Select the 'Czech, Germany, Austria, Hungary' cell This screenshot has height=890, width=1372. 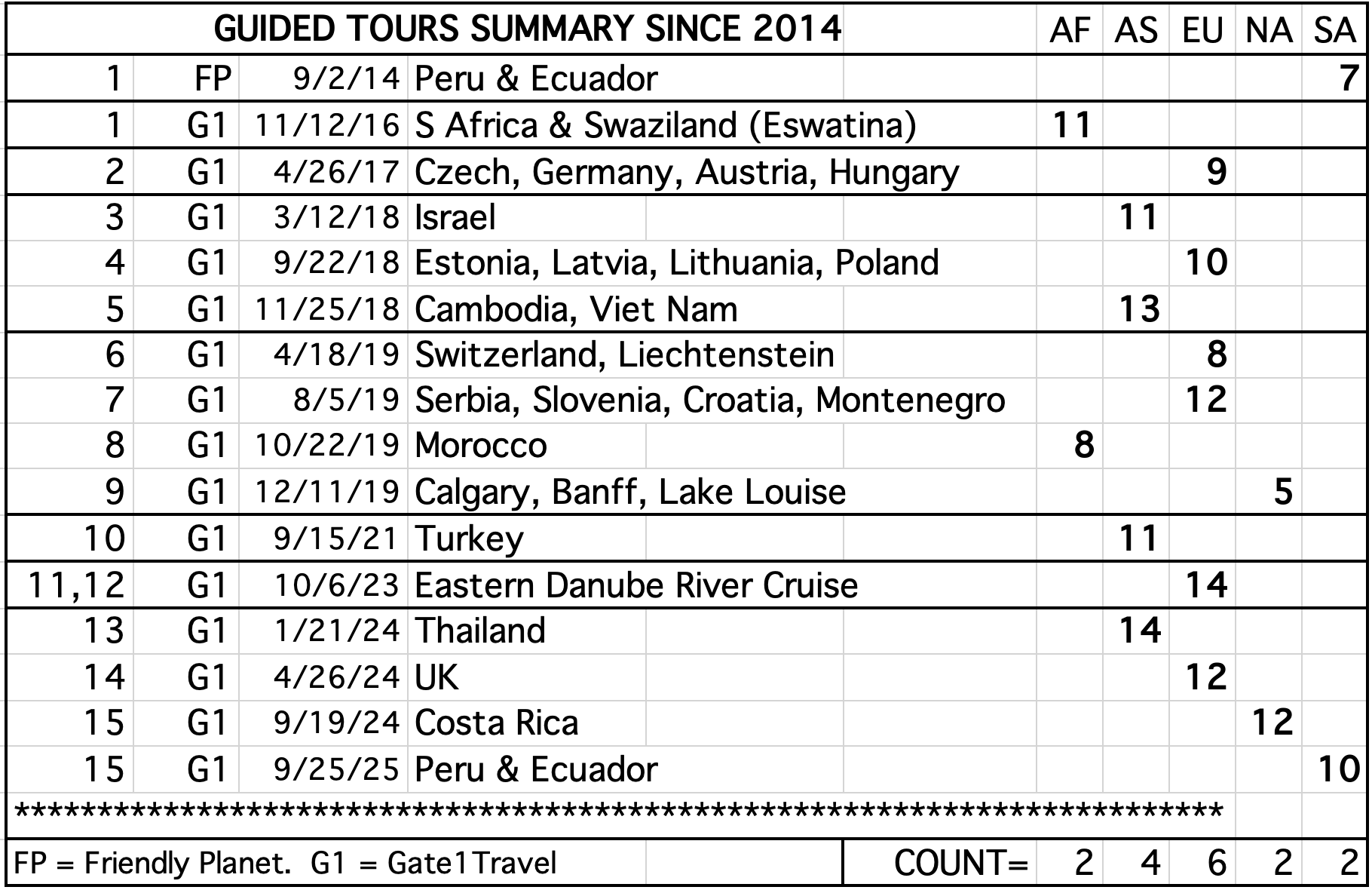point(686,172)
